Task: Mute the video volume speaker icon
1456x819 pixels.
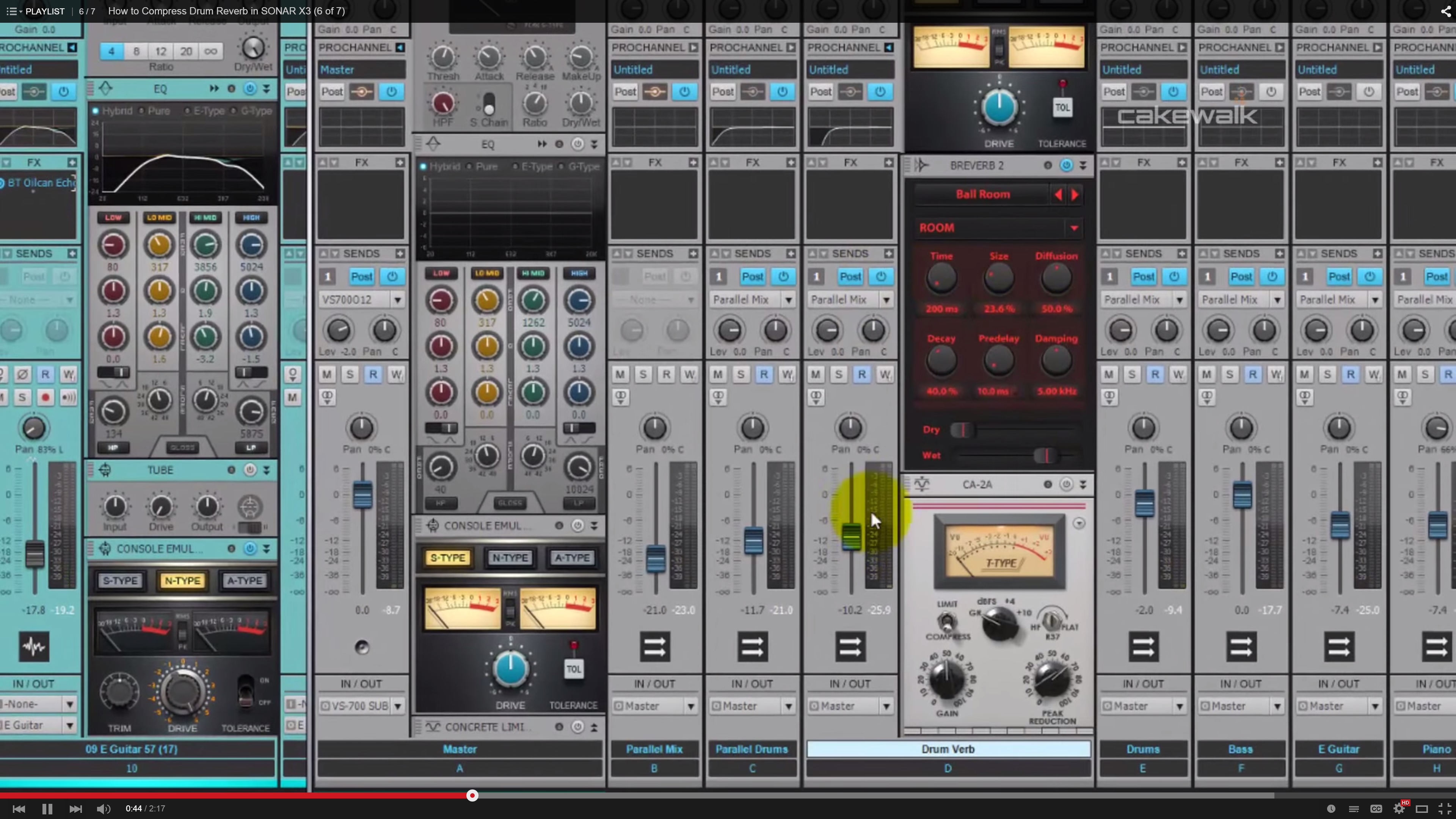Action: point(104,809)
